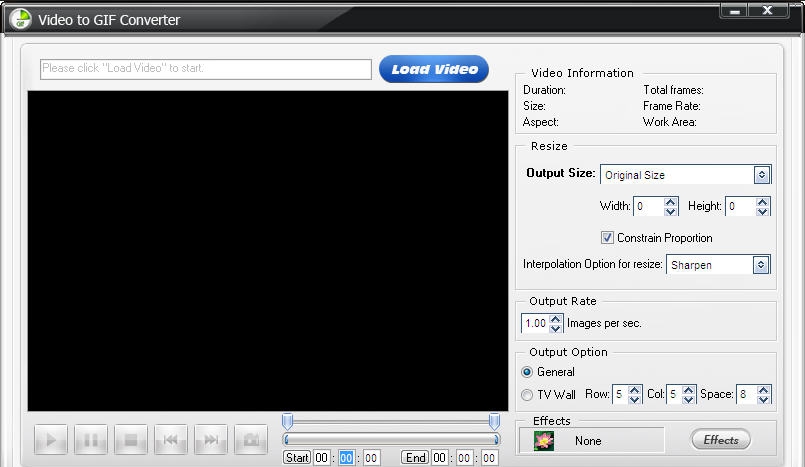Increase the TV Wall Col value
Screen dimensions: 805x467
tap(688, 390)
